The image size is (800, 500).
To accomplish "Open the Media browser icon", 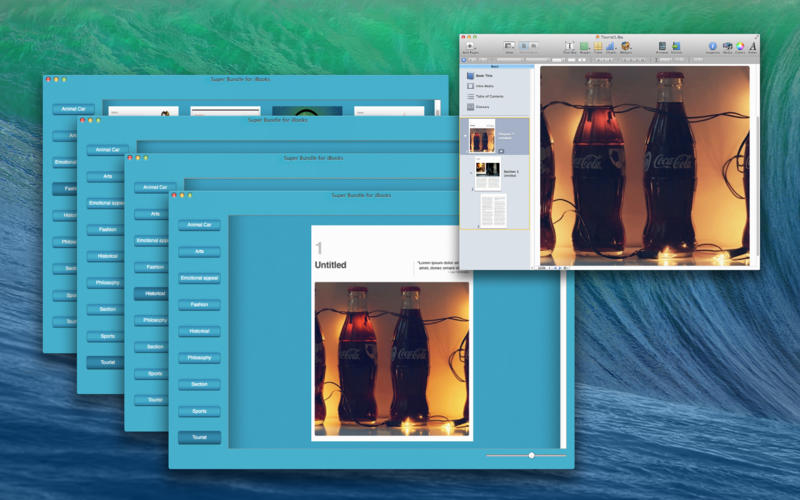I will click(727, 46).
